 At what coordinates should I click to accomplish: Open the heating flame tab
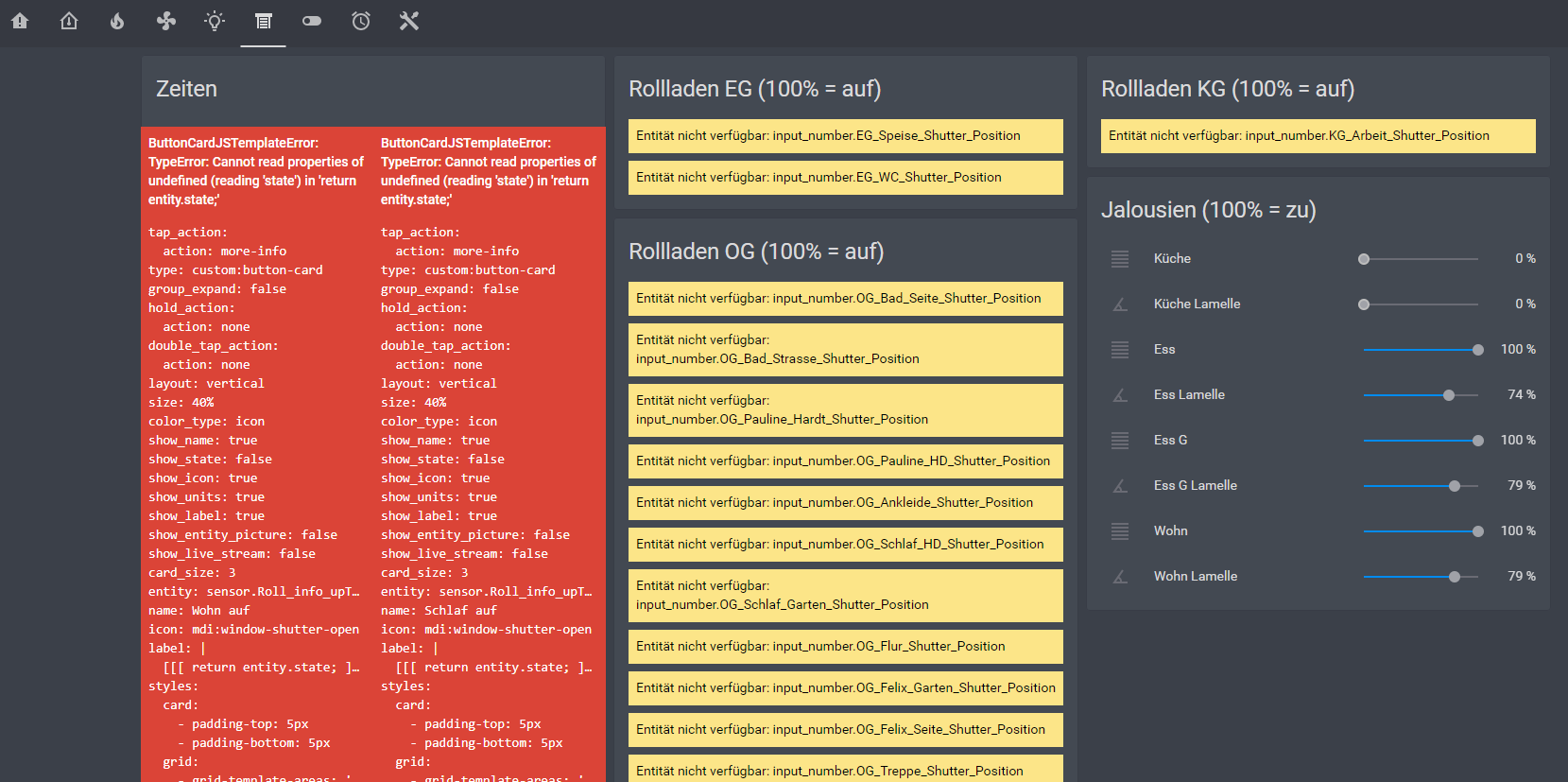pyautogui.click(x=117, y=21)
